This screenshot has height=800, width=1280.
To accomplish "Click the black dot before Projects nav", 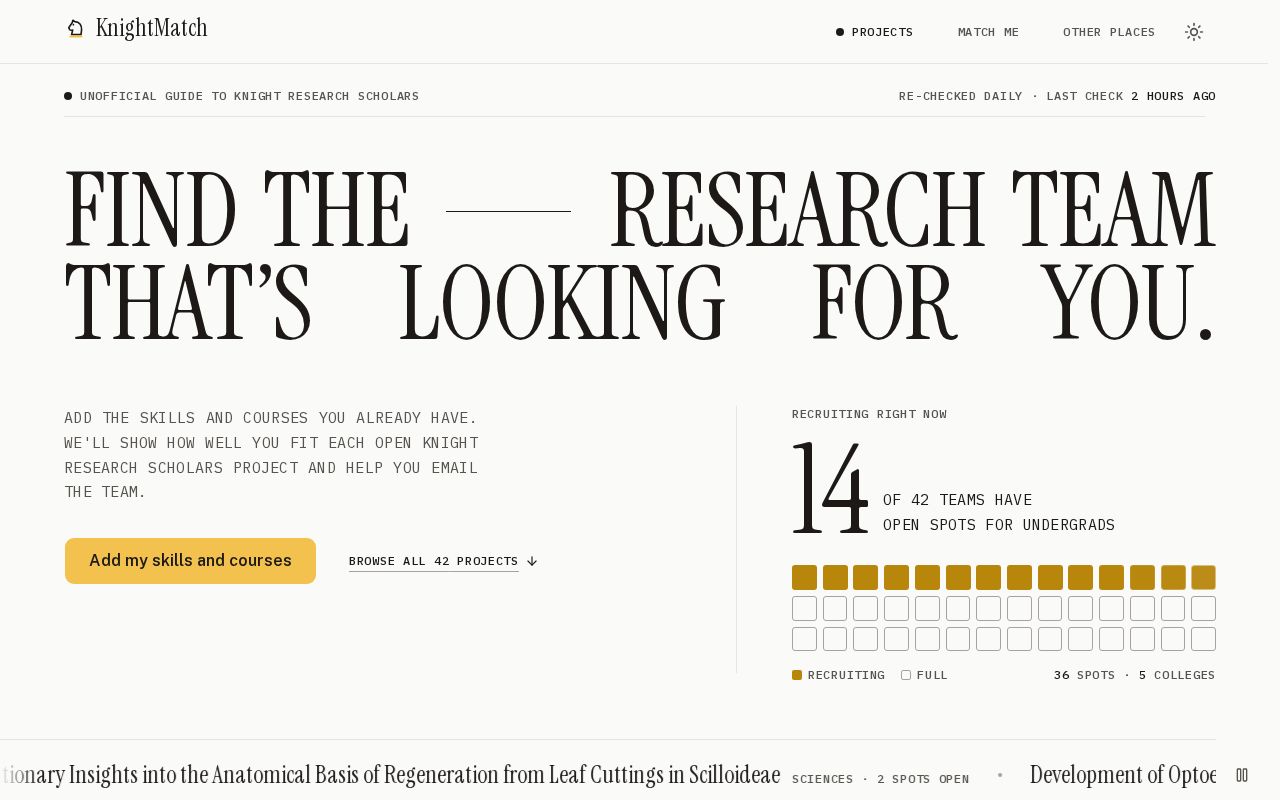I will (840, 32).
